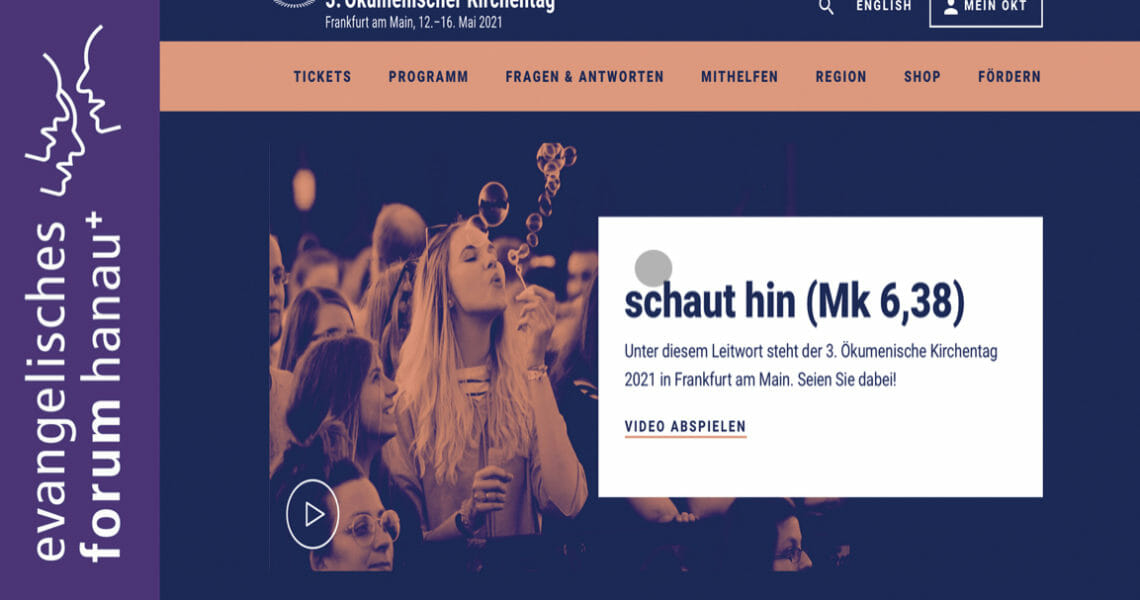Click the Leitwort description paragraph
This screenshot has height=600, width=1140.
pos(811,365)
